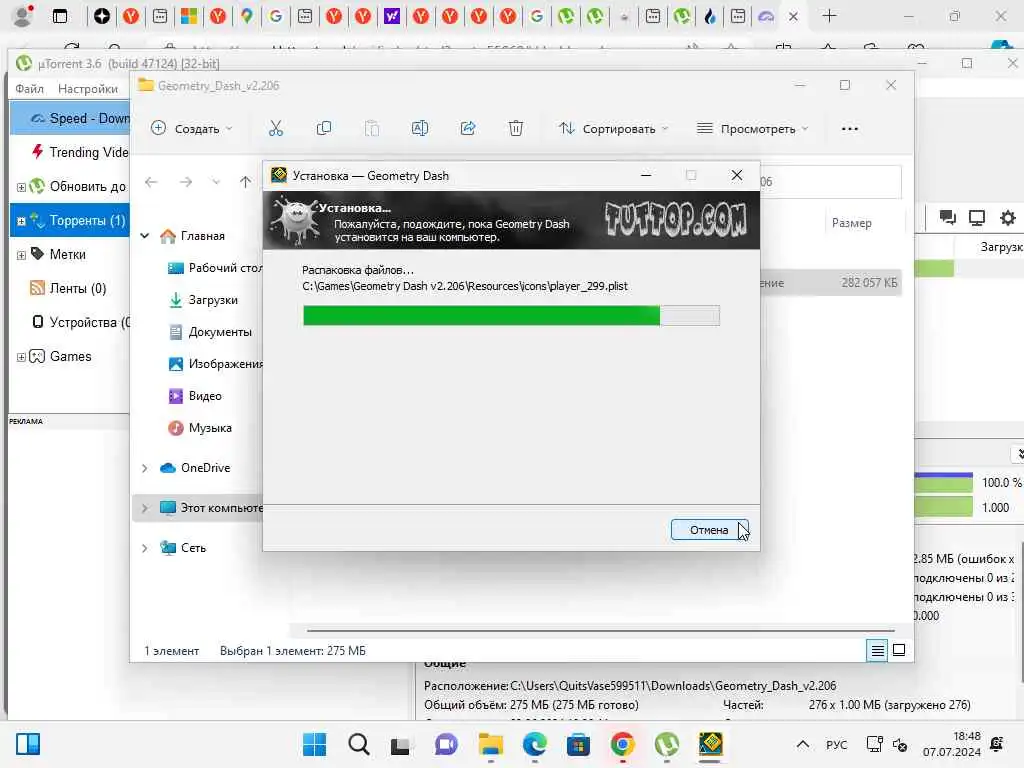Go back with Explorer back arrow

(x=152, y=182)
